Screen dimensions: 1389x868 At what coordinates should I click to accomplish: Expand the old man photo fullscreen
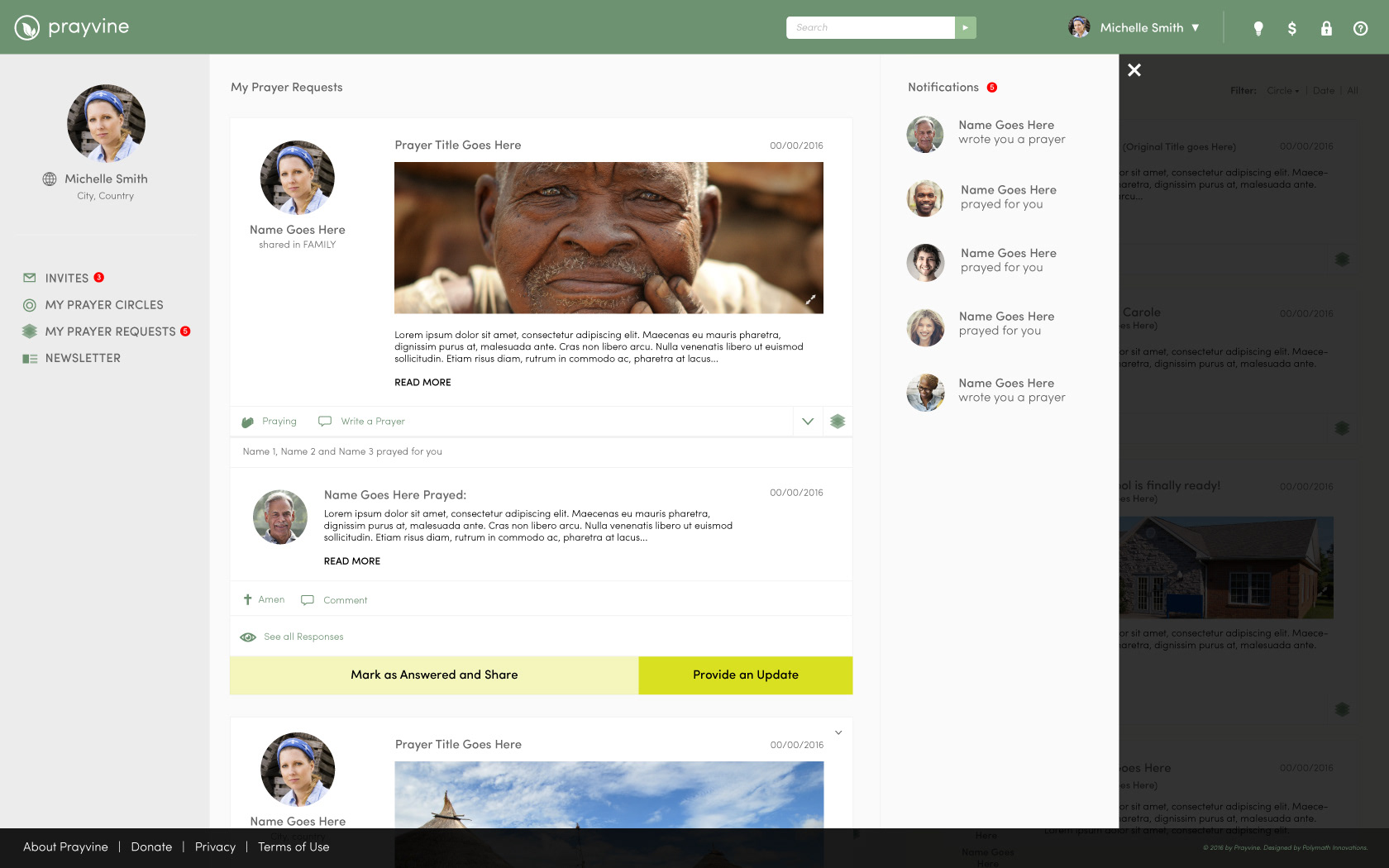click(x=811, y=300)
